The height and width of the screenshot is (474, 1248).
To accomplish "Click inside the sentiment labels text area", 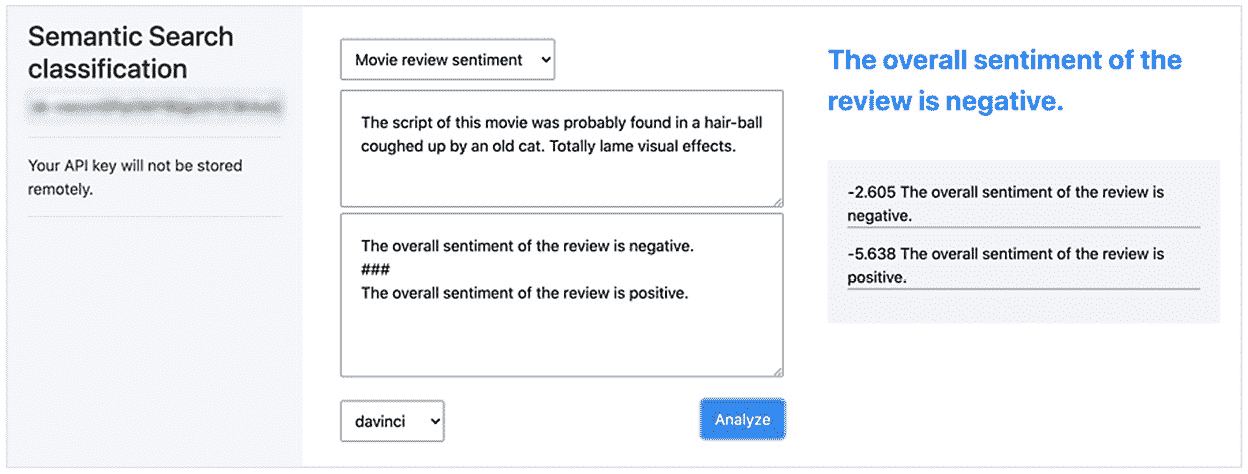I will 562,294.
